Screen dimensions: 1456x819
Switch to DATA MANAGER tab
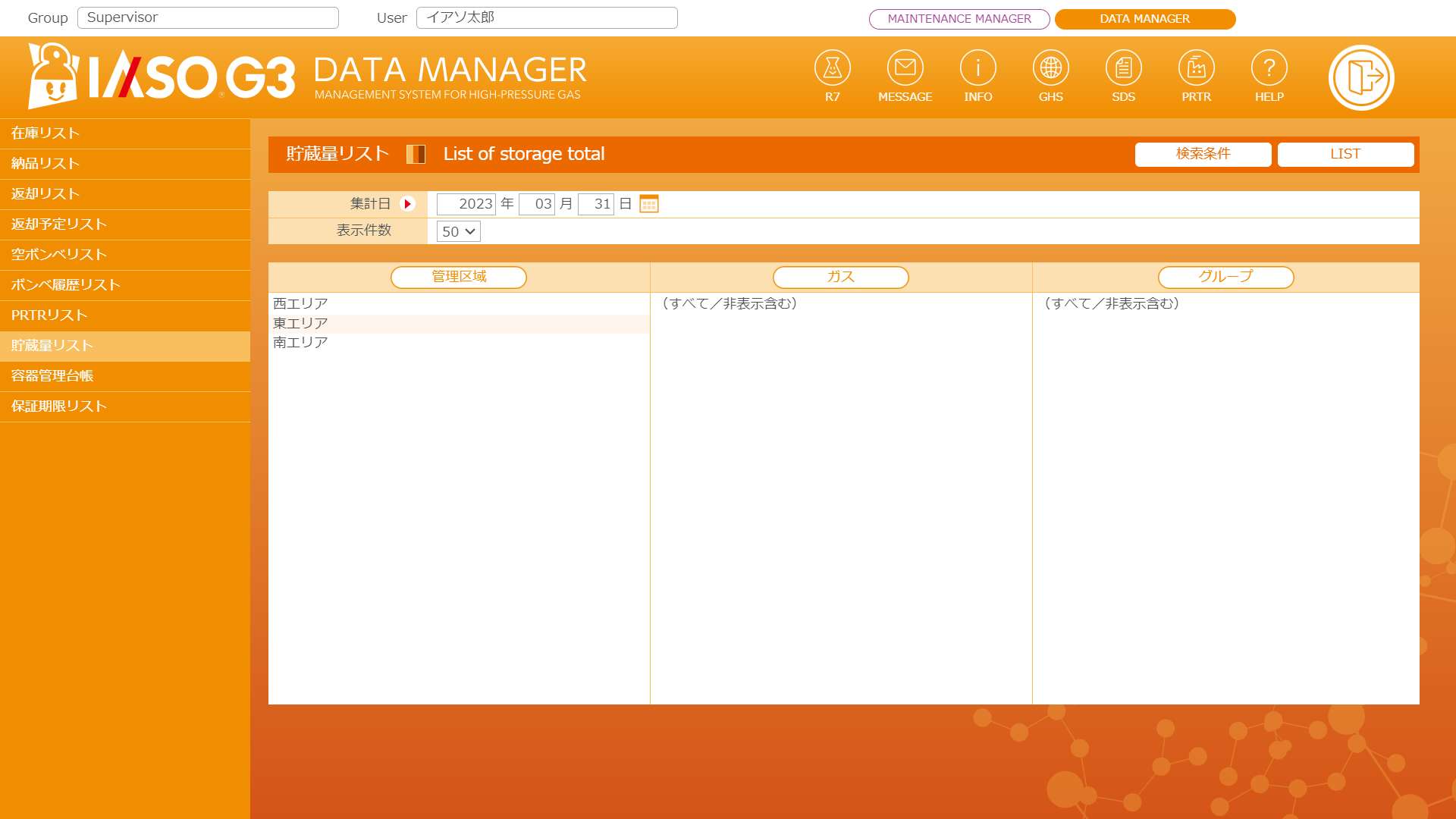[1145, 19]
